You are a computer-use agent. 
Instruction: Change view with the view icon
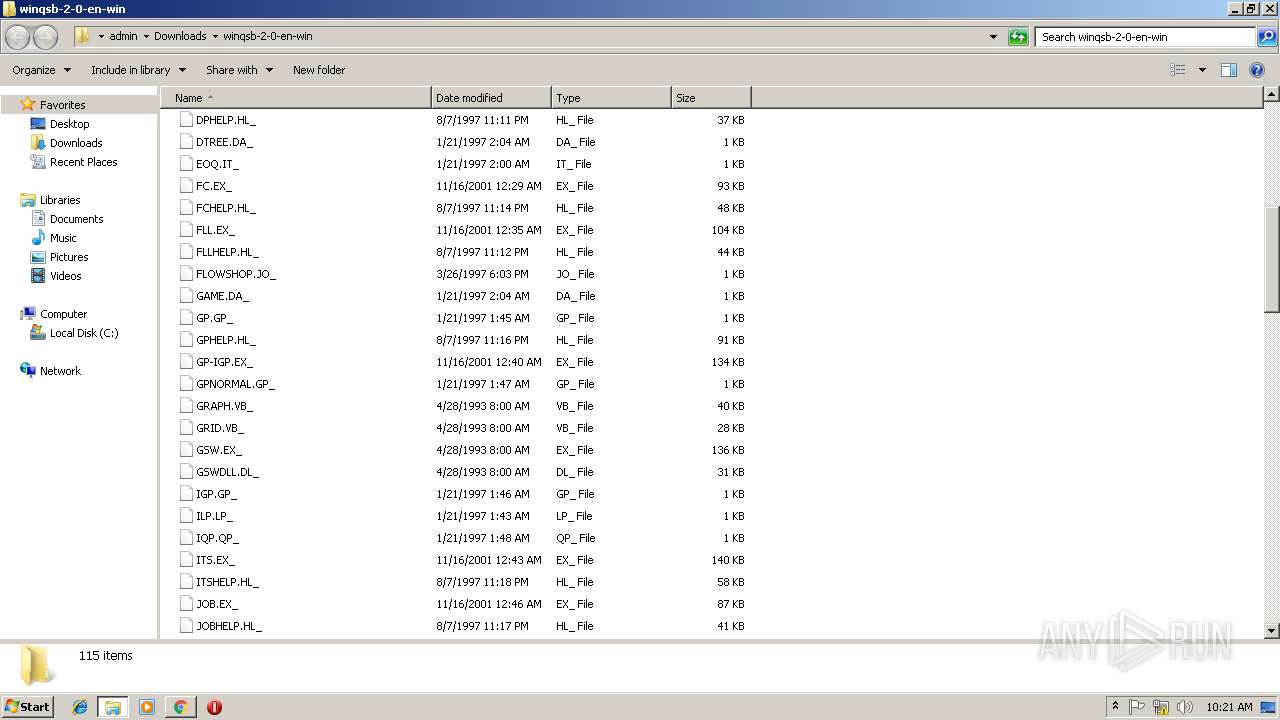[1178, 70]
